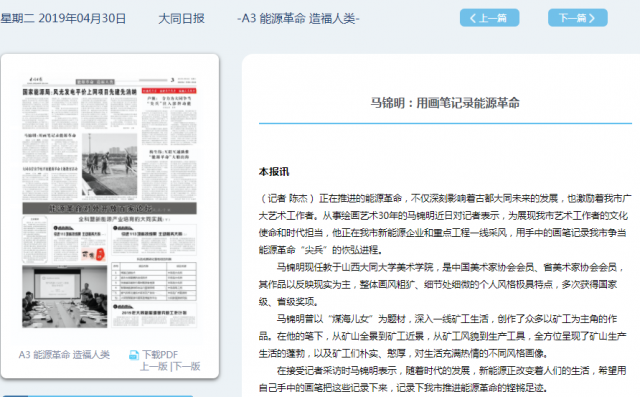Screen dimensions: 640x397
Task: Go to next page edition 下一版
Action: (x=187, y=366)
